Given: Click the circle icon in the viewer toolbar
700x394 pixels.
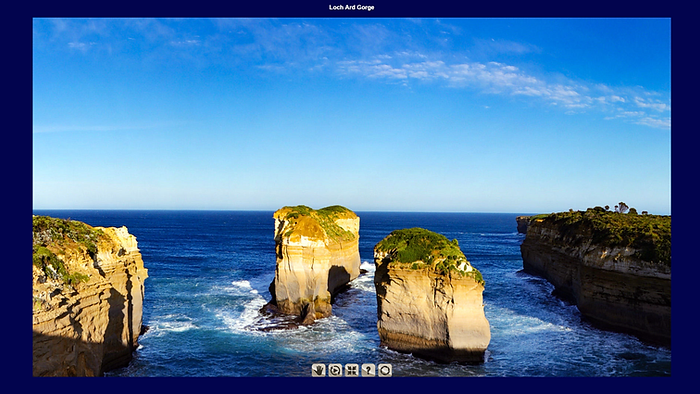Looking at the screenshot, I should 385,370.
